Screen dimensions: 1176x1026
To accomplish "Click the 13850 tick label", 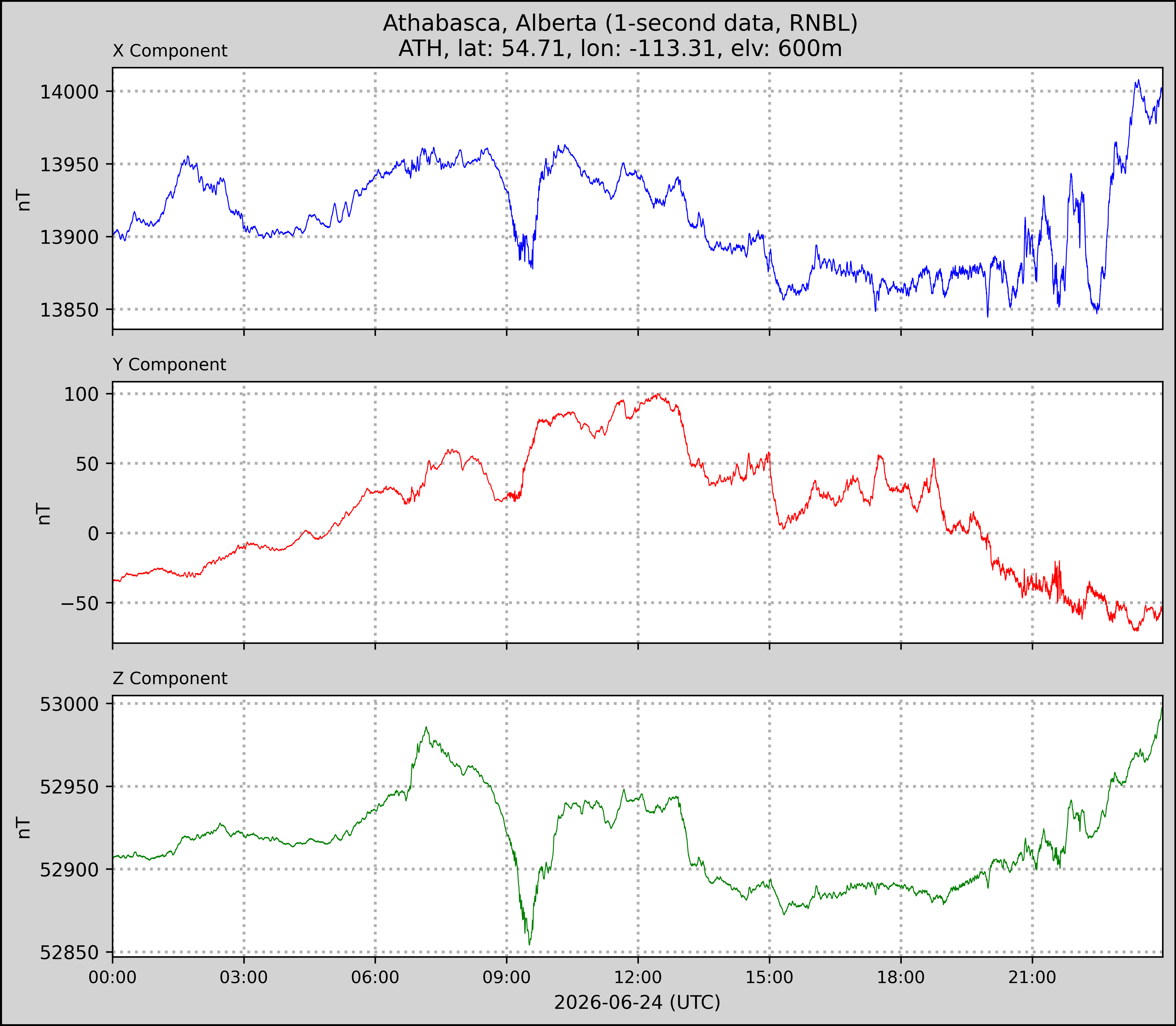I will [x=69, y=310].
